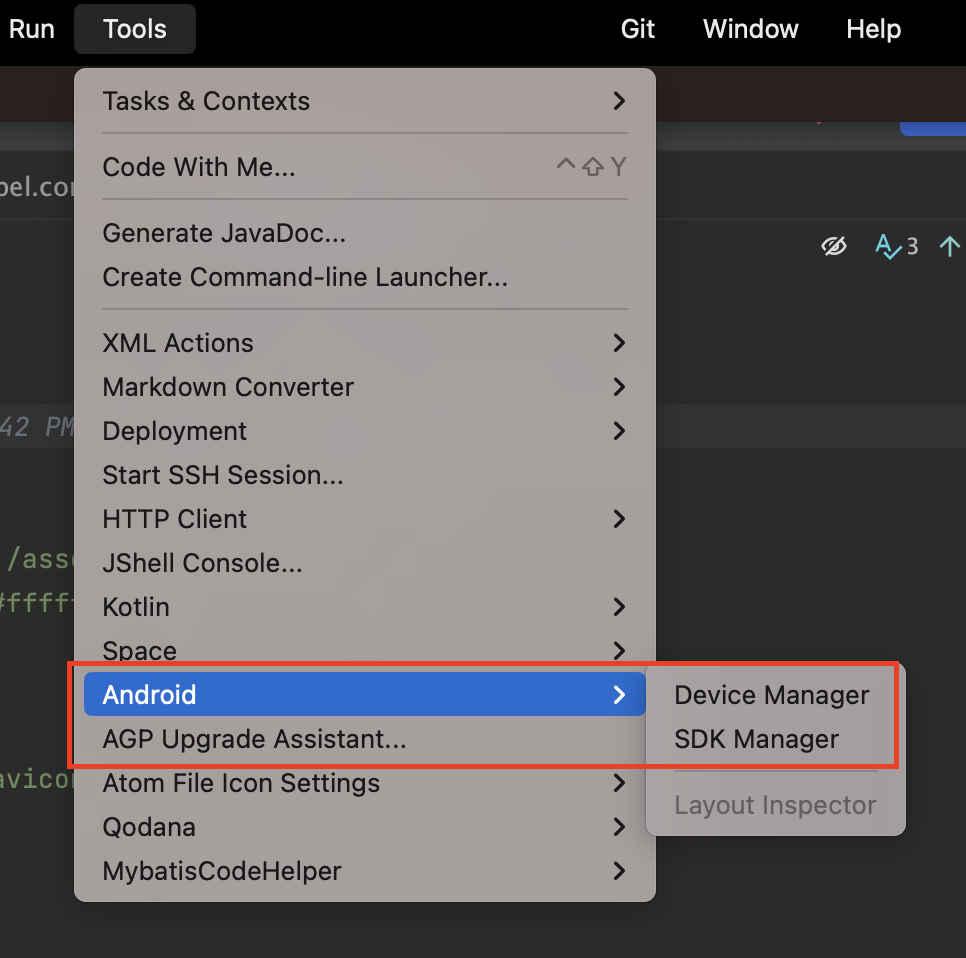Expand Deployment submenu

365,431
